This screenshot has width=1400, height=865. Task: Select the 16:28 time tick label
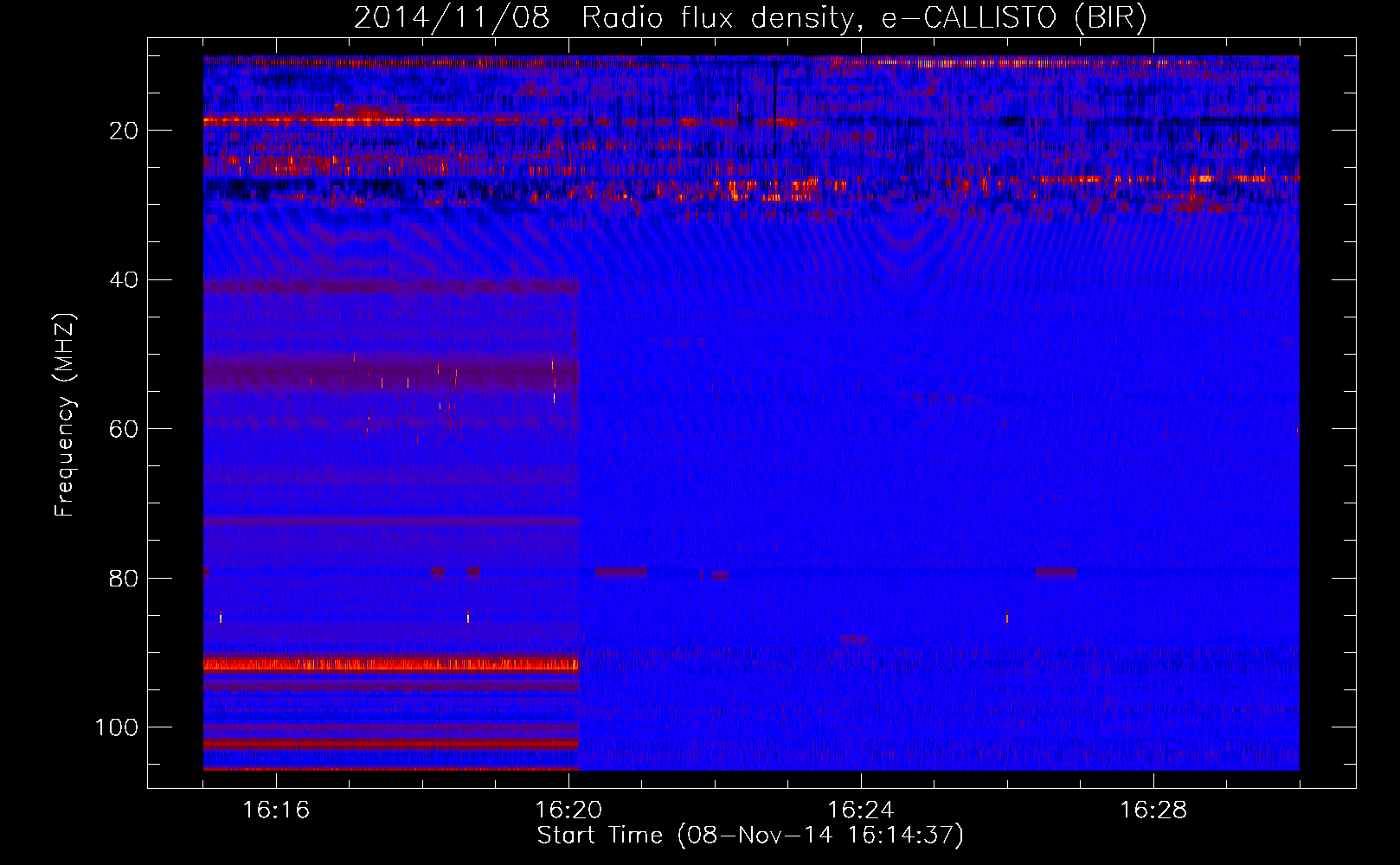coord(1153,811)
